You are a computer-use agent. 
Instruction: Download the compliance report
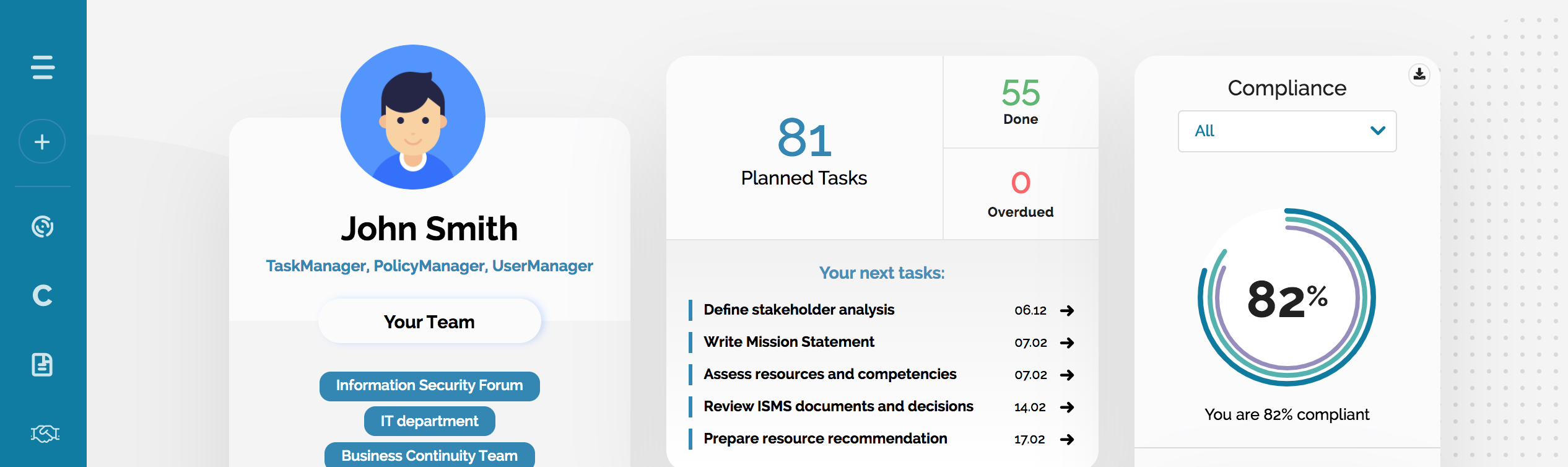click(x=1419, y=75)
